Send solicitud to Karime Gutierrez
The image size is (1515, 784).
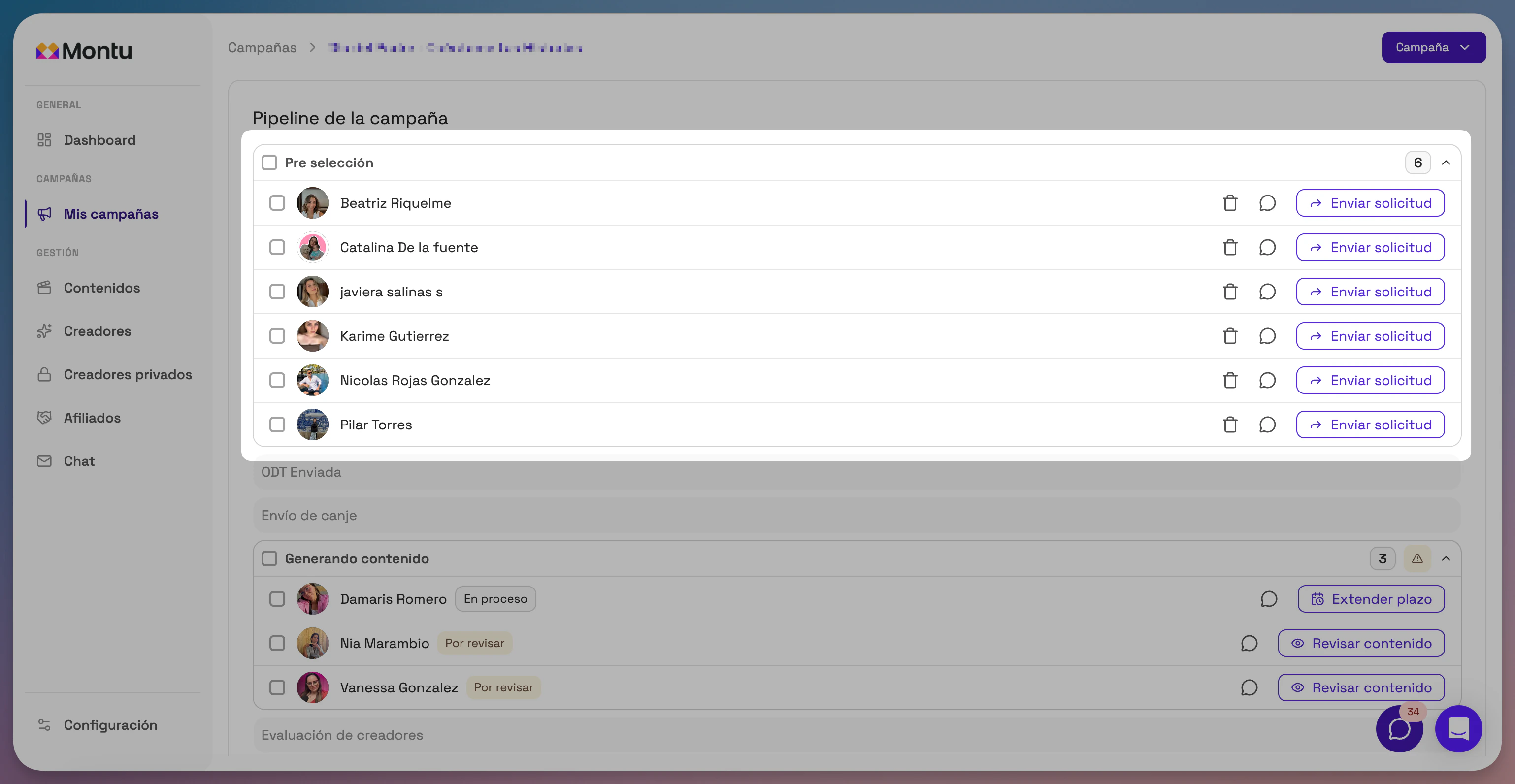point(1370,336)
